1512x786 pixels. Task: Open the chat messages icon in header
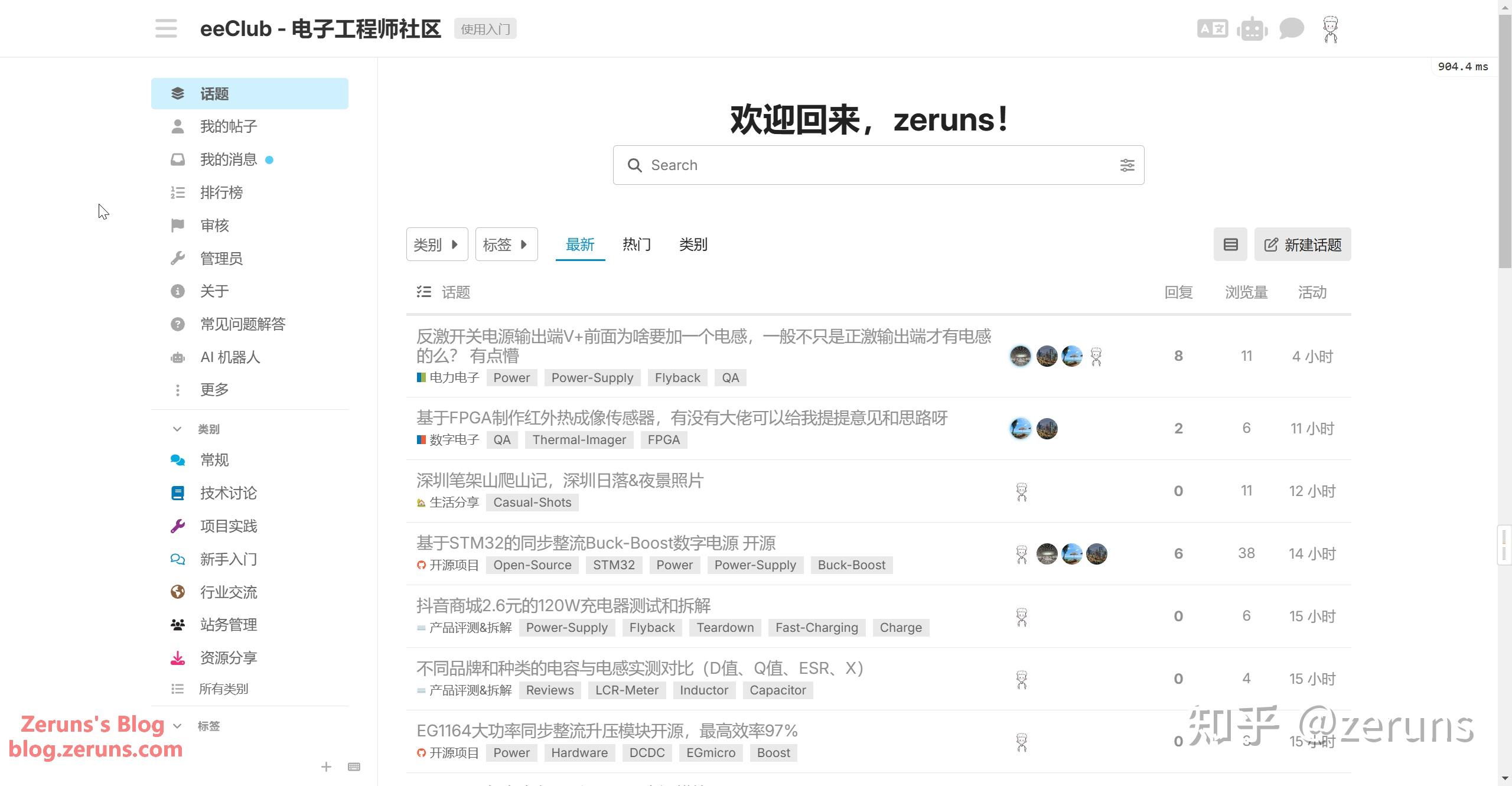click(x=1291, y=28)
